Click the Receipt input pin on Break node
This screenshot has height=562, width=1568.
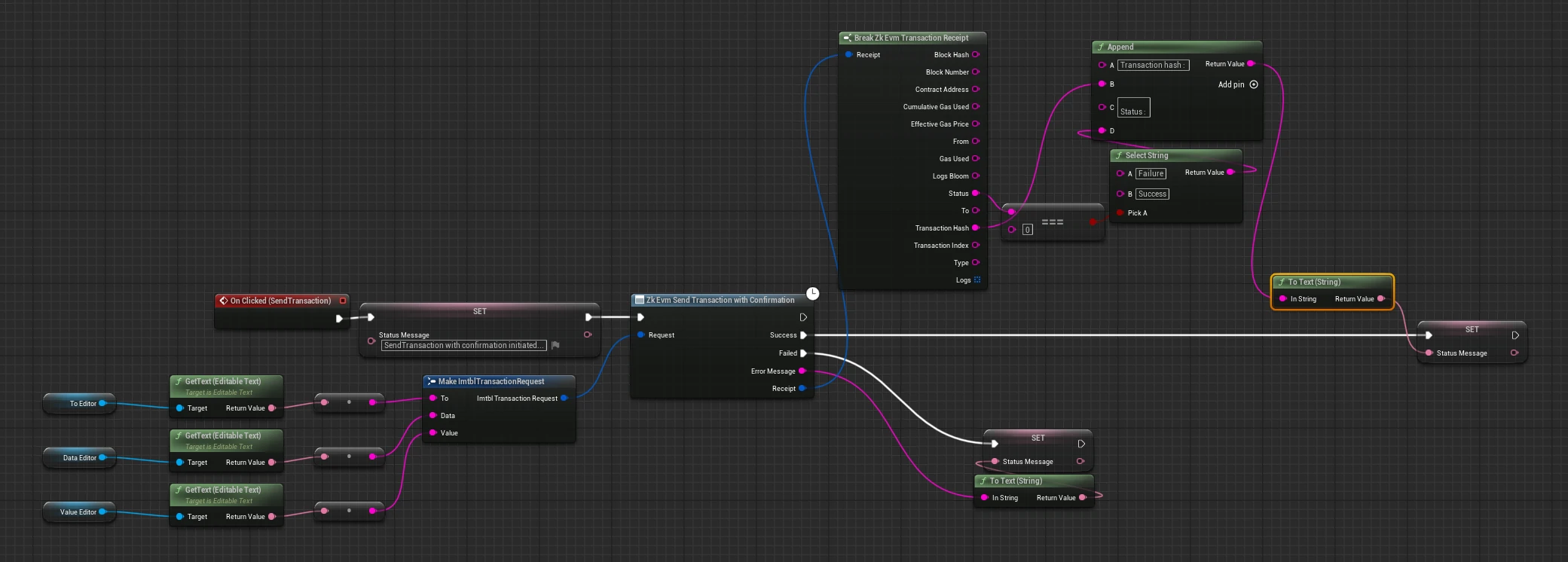(849, 55)
